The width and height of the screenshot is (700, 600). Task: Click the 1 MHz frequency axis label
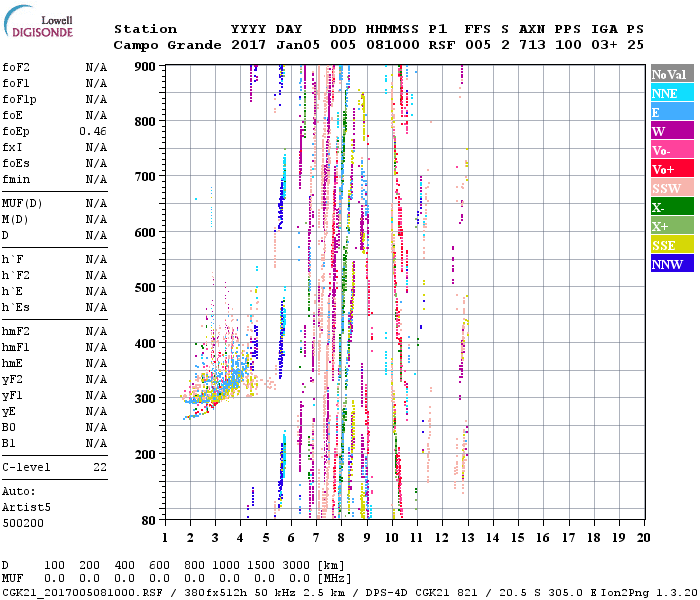(165, 538)
